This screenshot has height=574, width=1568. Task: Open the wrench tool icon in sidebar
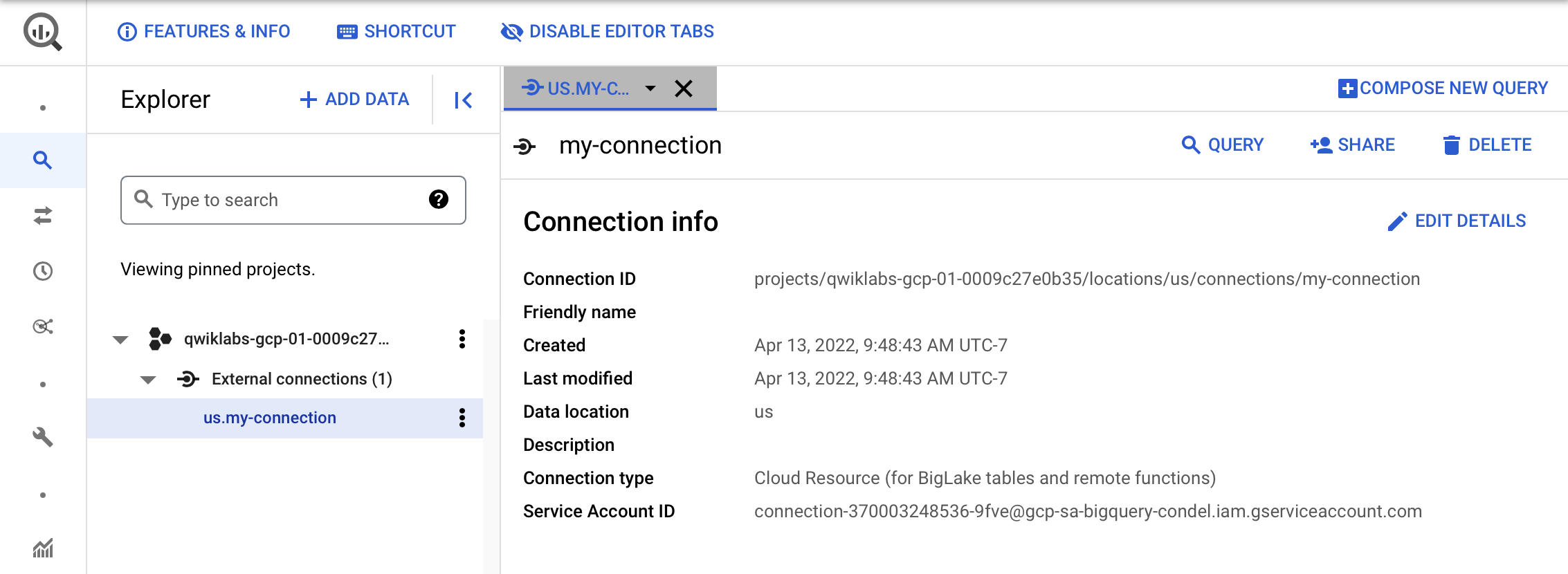(43, 437)
